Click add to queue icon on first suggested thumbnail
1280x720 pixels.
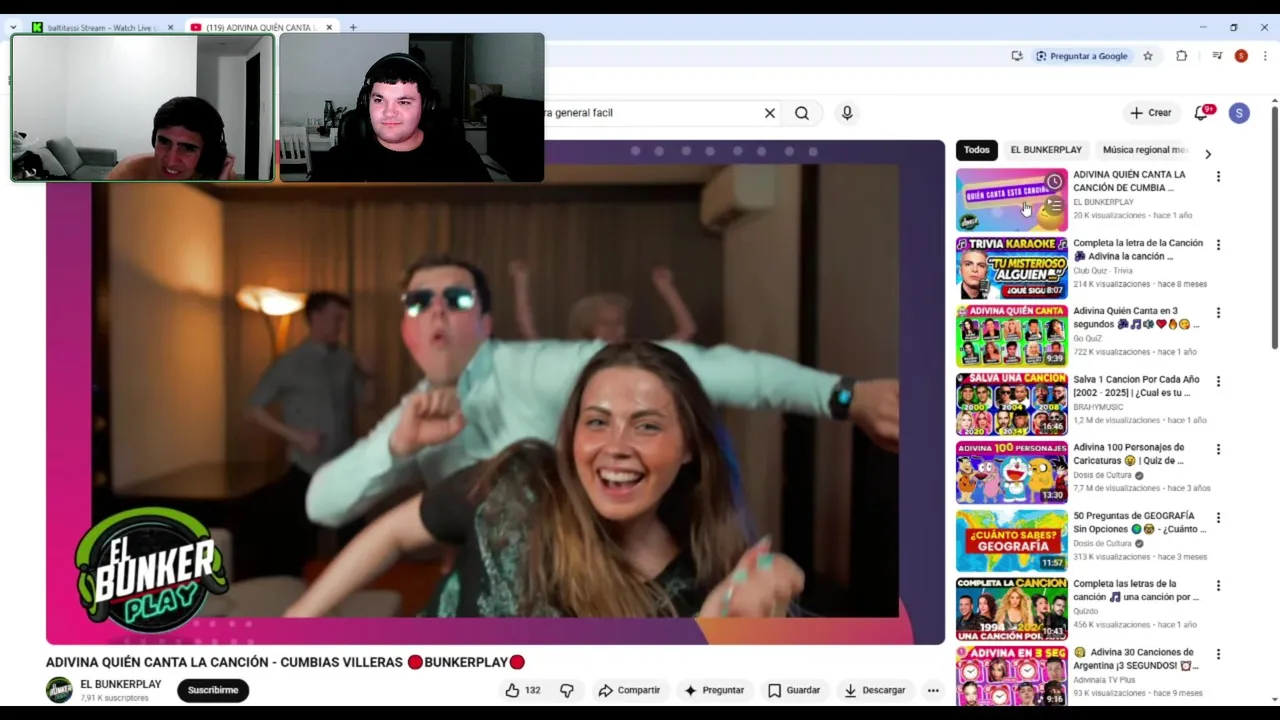point(1054,206)
